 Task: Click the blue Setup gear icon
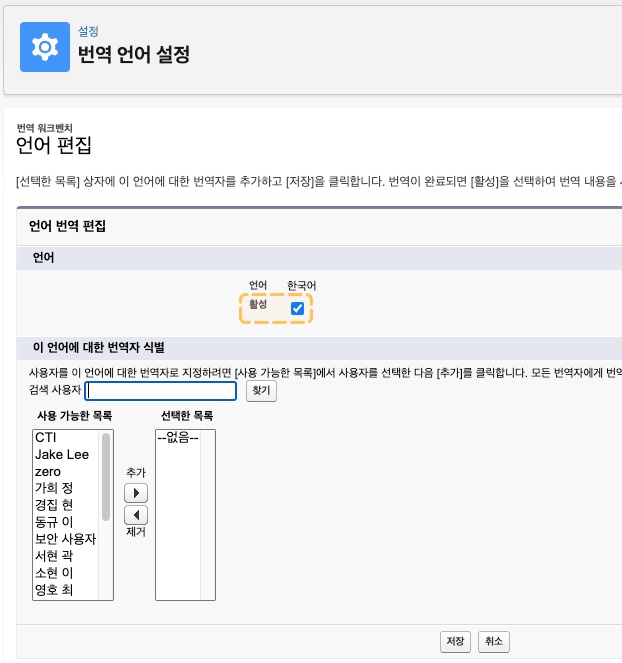[45, 47]
